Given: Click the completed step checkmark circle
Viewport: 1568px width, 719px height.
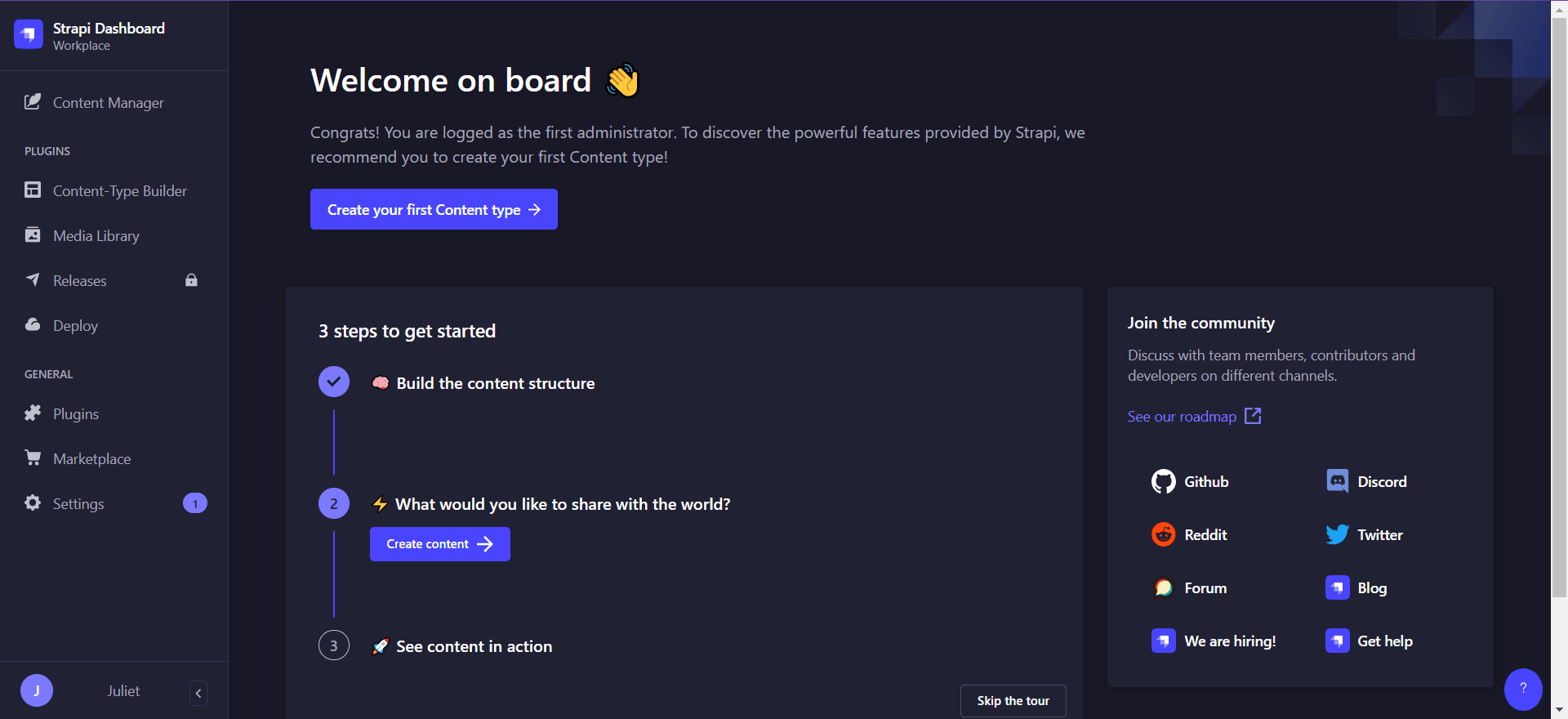Looking at the screenshot, I should point(334,382).
